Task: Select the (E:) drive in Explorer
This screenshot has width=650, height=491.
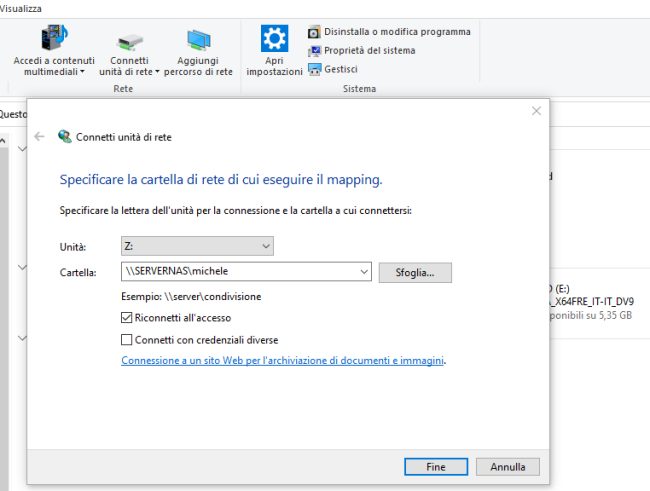Action: pos(591,301)
